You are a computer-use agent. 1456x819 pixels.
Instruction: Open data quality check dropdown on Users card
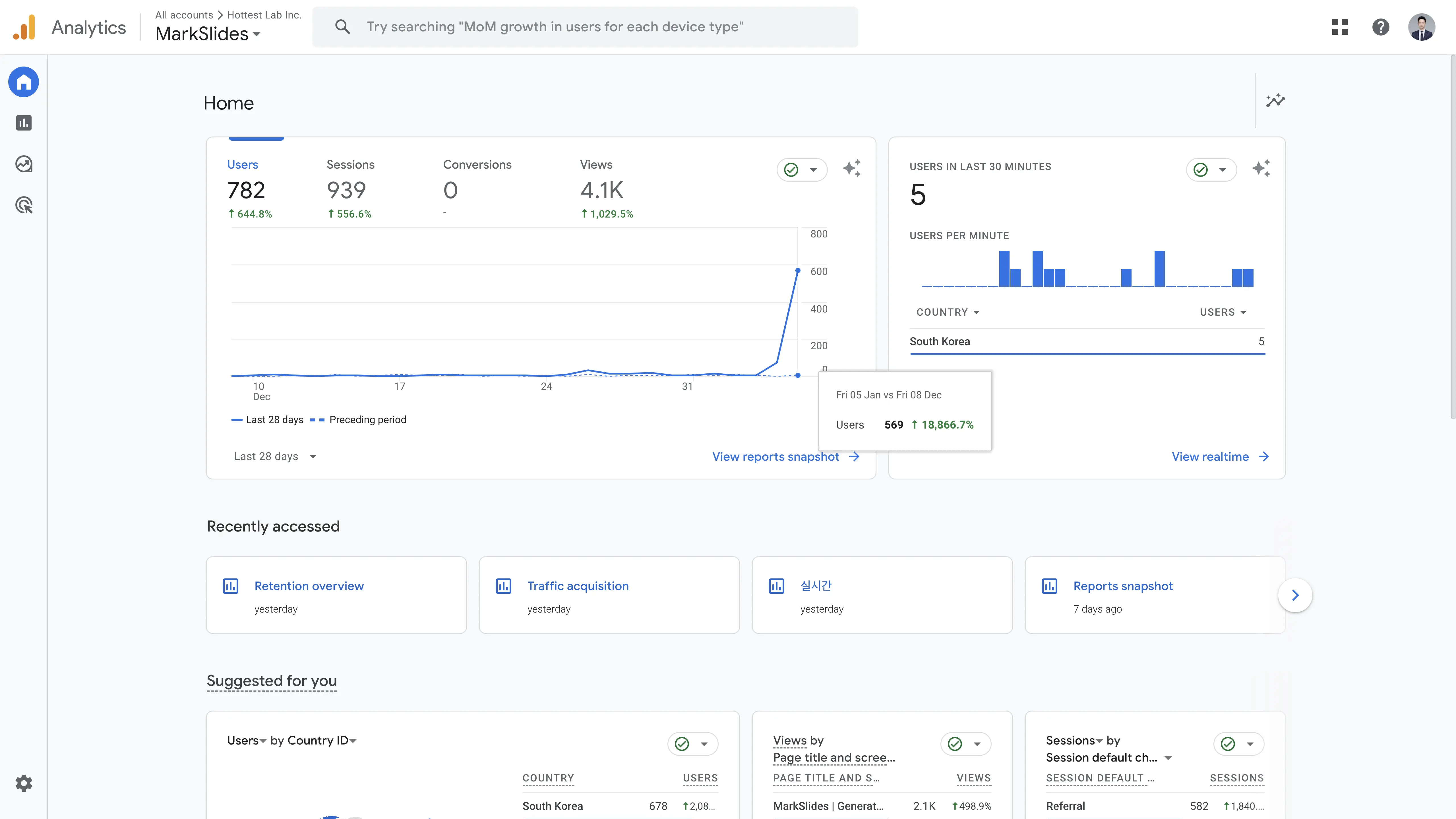click(801, 169)
